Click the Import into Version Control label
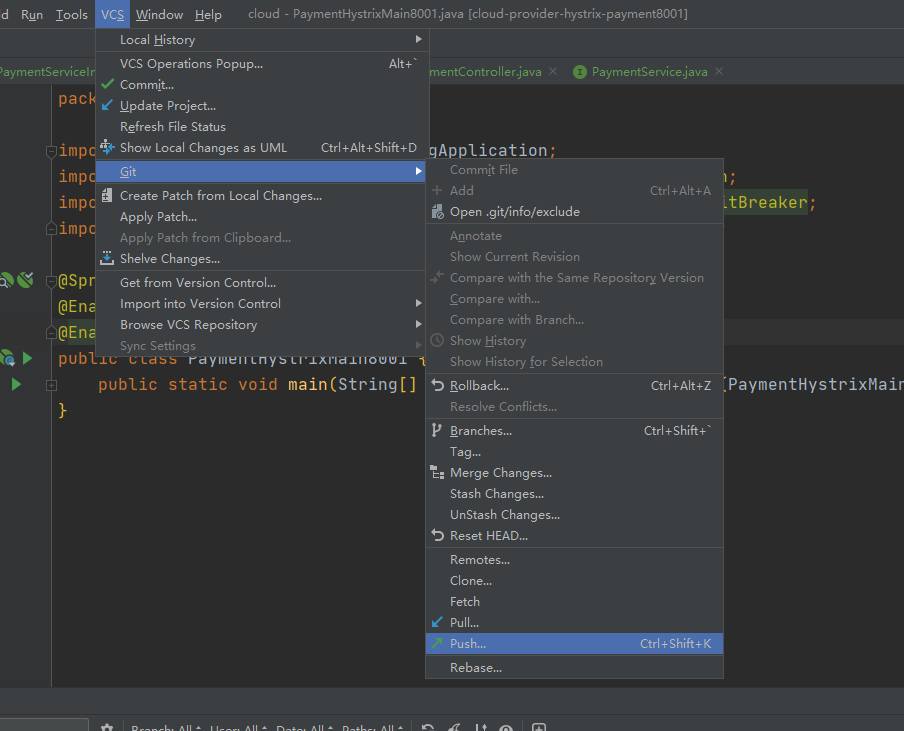 (200, 303)
